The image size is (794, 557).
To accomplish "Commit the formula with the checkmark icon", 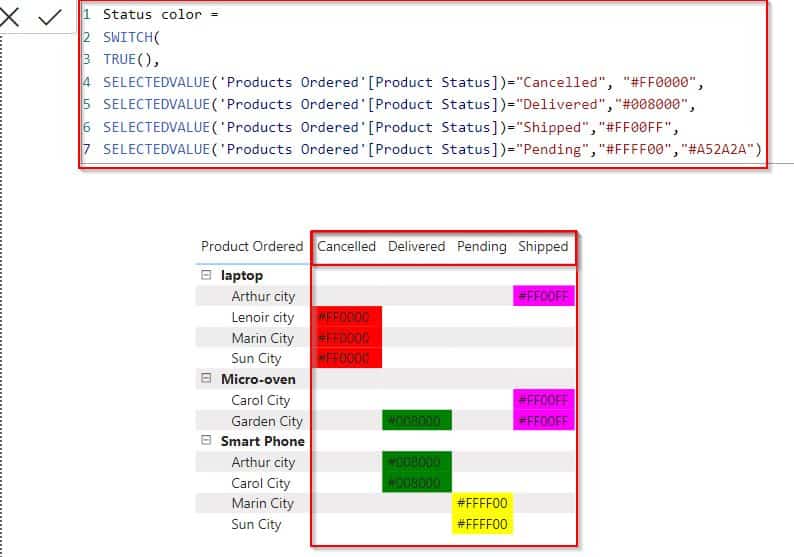I will pyautogui.click(x=50, y=17).
